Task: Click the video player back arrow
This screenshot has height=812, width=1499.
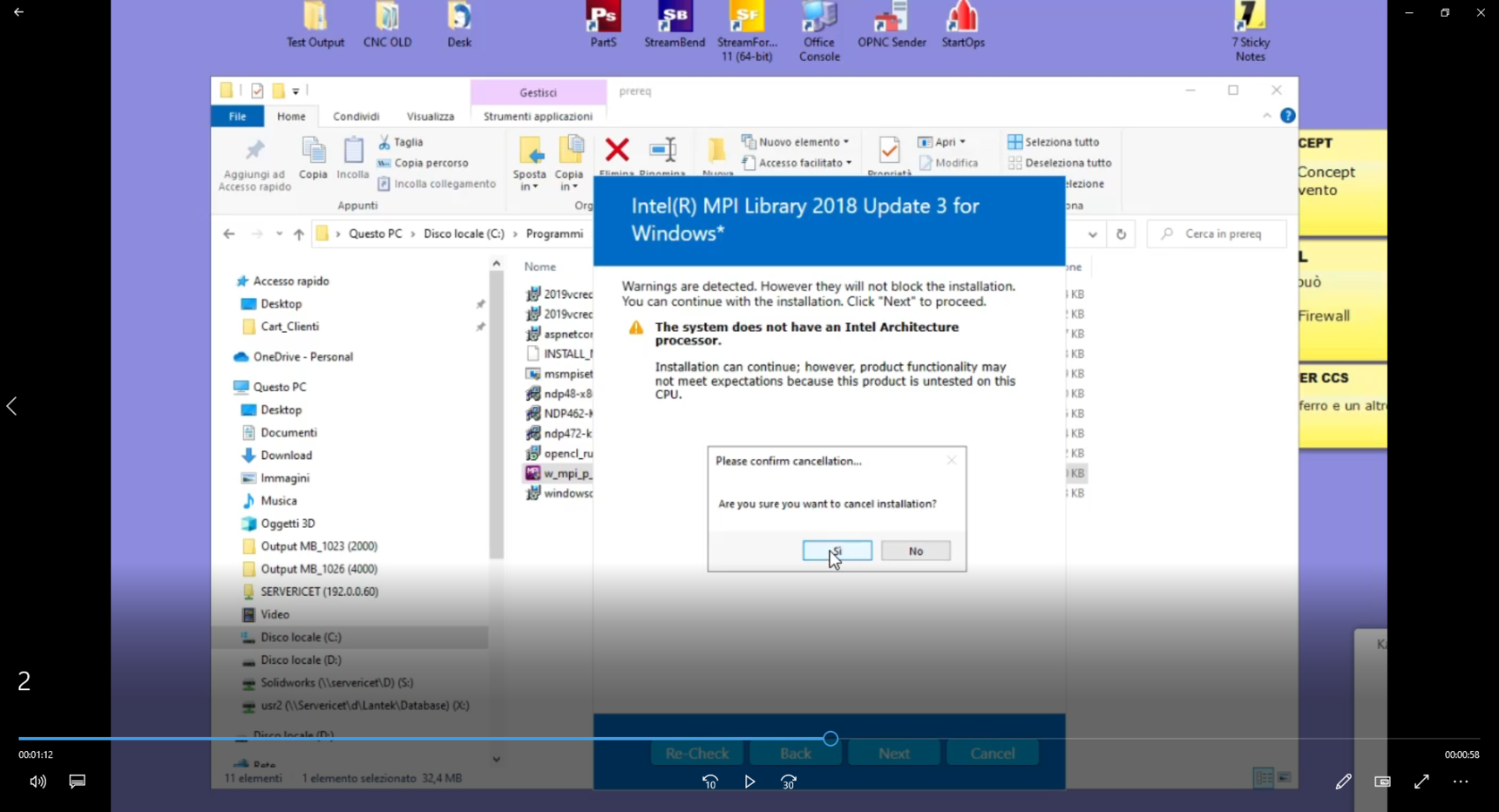Action: [x=18, y=12]
